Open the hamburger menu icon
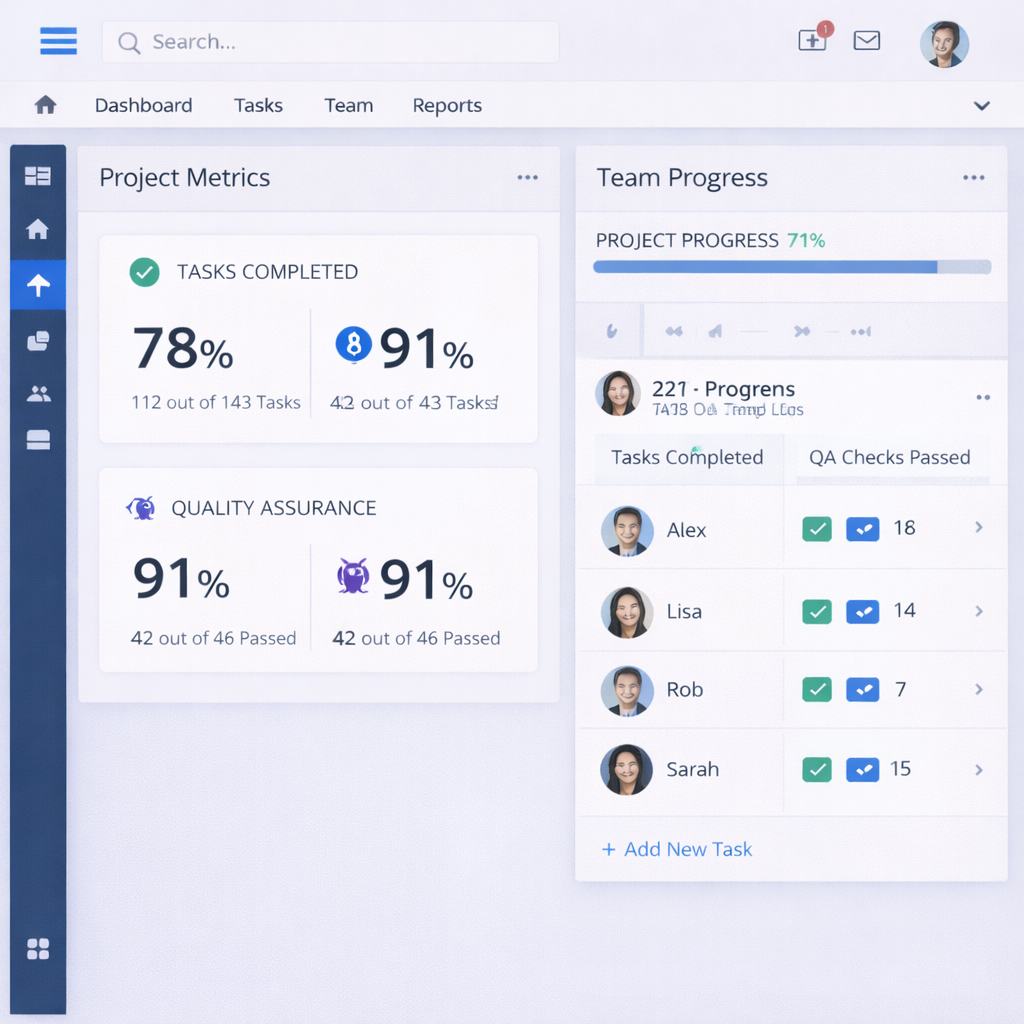Screen dimensions: 1024x1024 click(x=58, y=41)
